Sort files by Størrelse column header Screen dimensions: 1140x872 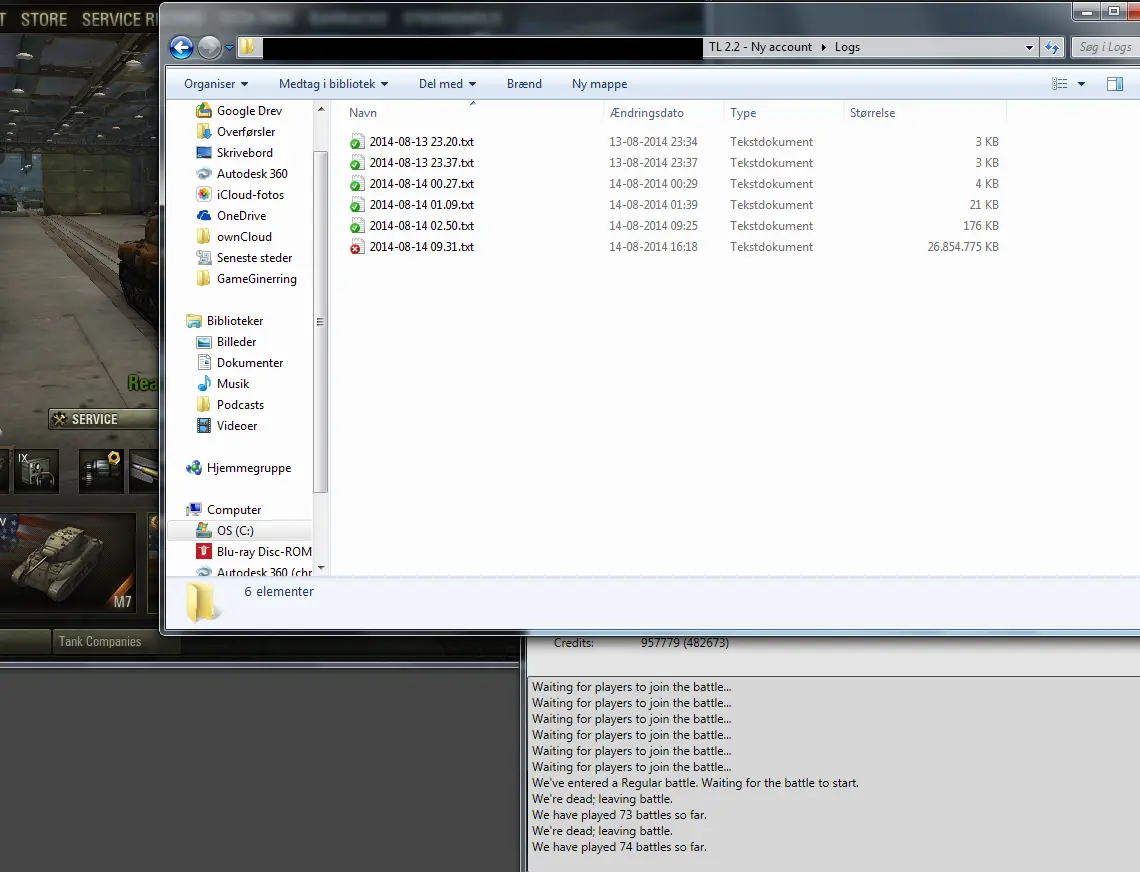pyautogui.click(x=872, y=113)
